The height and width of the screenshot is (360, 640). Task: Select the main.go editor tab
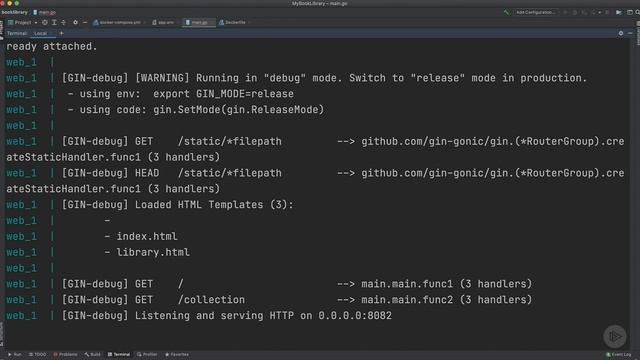pyautogui.click(x=198, y=22)
